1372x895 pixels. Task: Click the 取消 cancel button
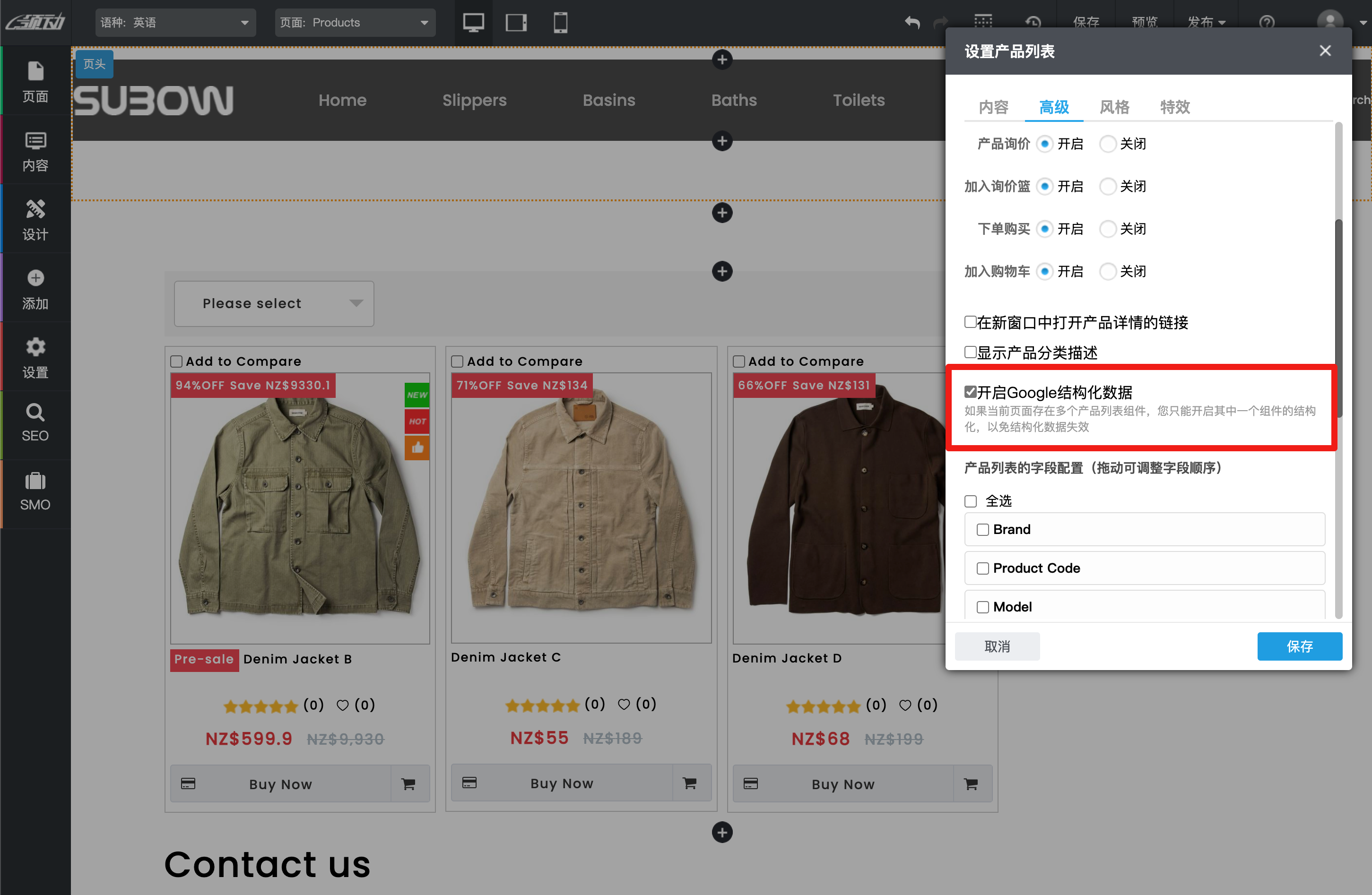point(997,646)
